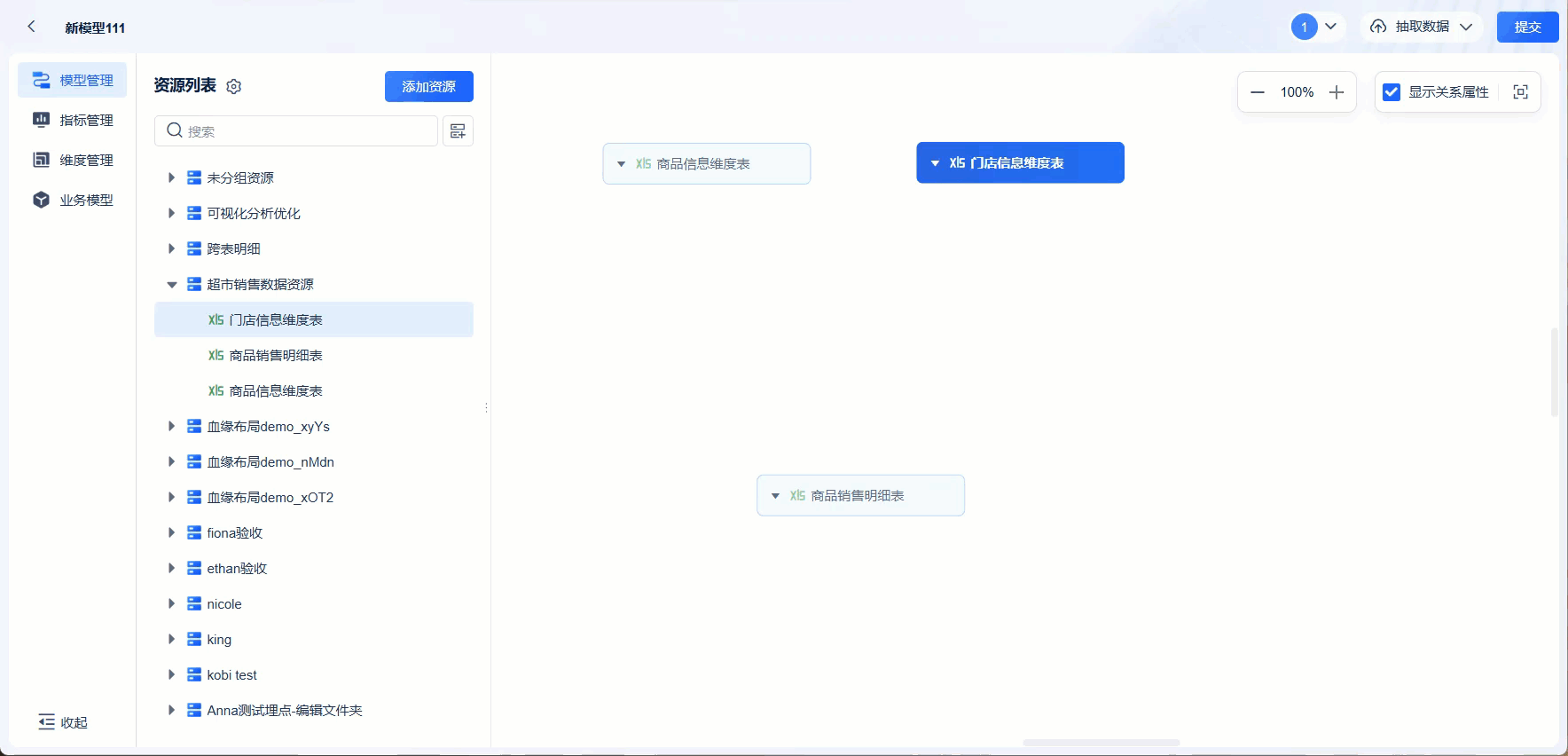Viewport: 1568px width, 756px height.
Task: Click the 新模型111 title
Action: click(95, 28)
